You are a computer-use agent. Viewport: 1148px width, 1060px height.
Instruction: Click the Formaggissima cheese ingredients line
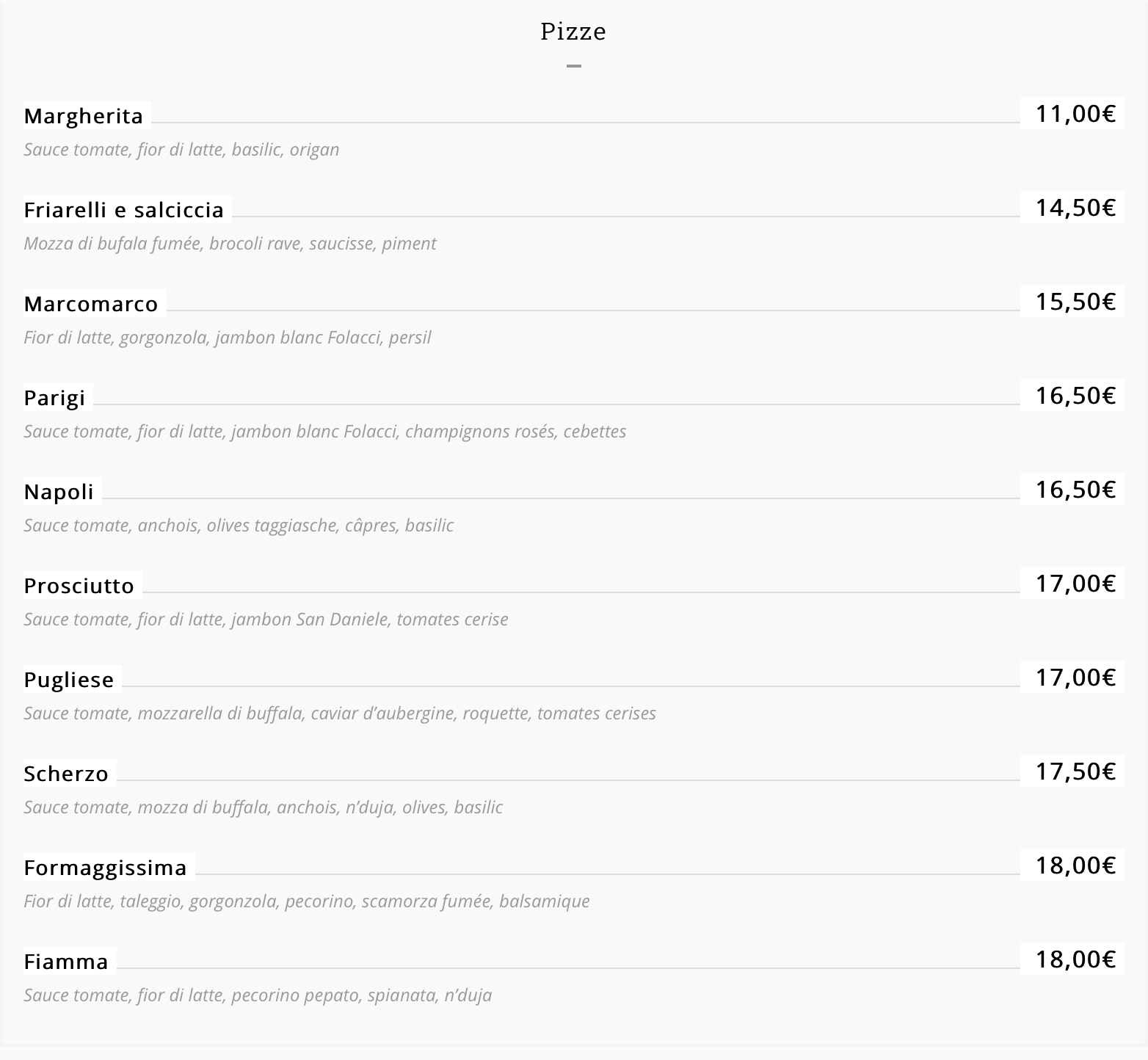(x=307, y=901)
